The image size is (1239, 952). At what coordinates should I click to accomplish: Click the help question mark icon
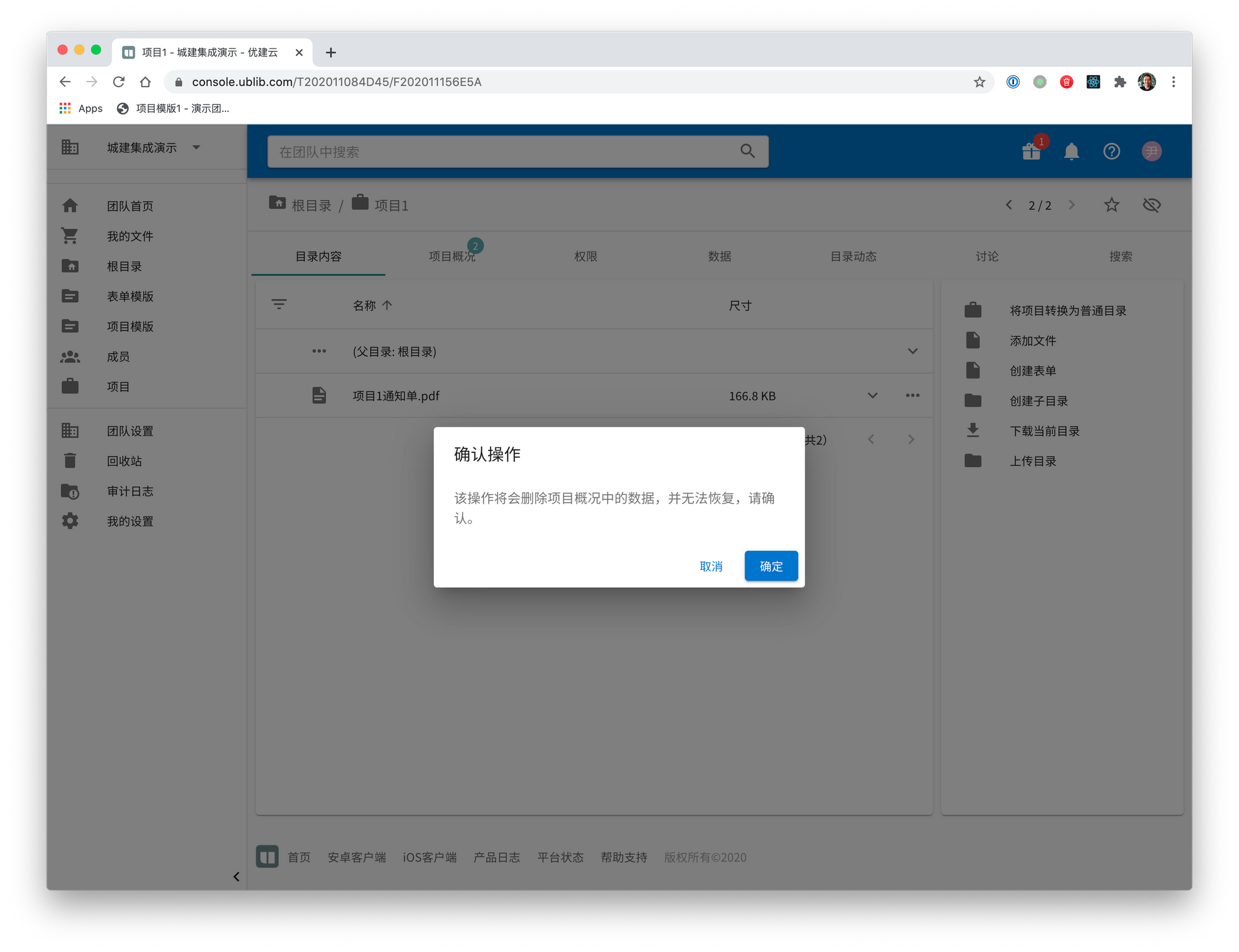[1111, 151]
